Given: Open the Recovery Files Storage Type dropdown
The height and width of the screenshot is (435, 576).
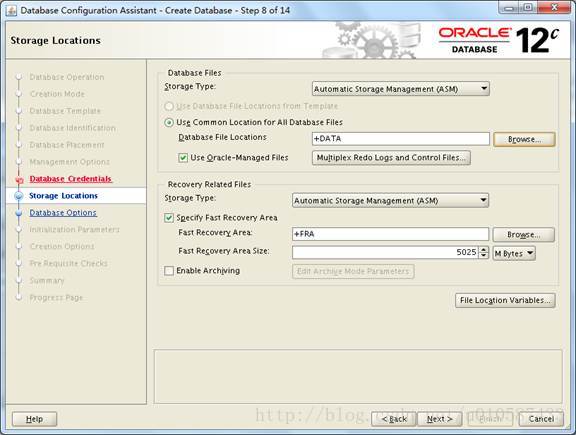Looking at the screenshot, I should pyautogui.click(x=390, y=201).
